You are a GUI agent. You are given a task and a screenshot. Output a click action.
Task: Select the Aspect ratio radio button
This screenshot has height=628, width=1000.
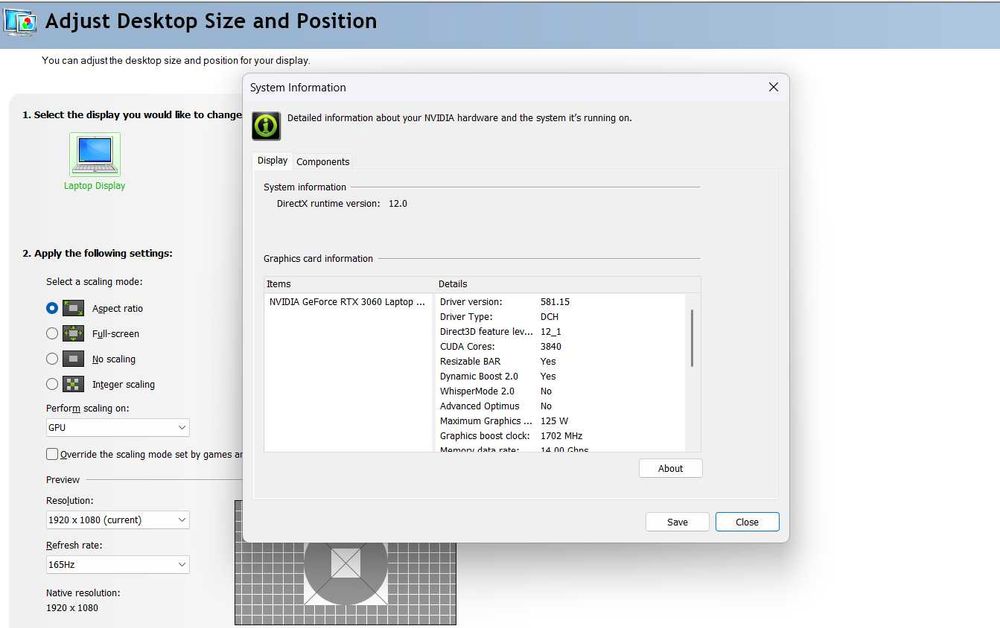pyautogui.click(x=52, y=308)
